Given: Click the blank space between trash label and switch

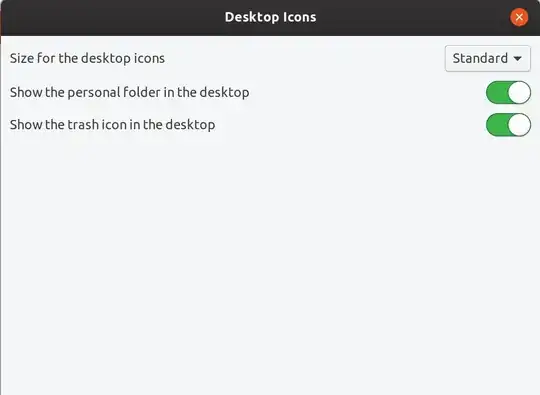Looking at the screenshot, I should click(350, 125).
